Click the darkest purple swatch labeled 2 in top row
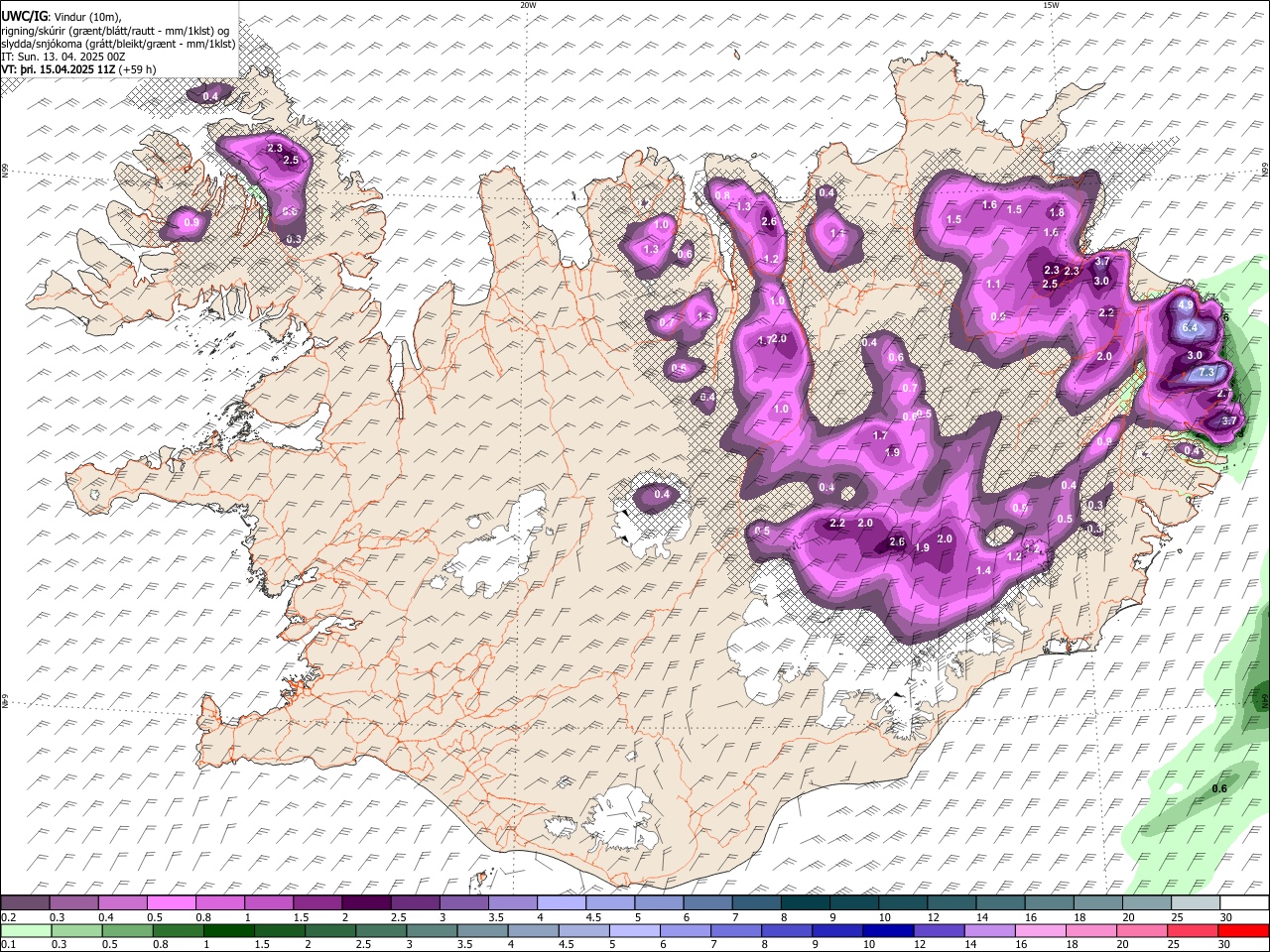The height and width of the screenshot is (952, 1270). [x=365, y=902]
